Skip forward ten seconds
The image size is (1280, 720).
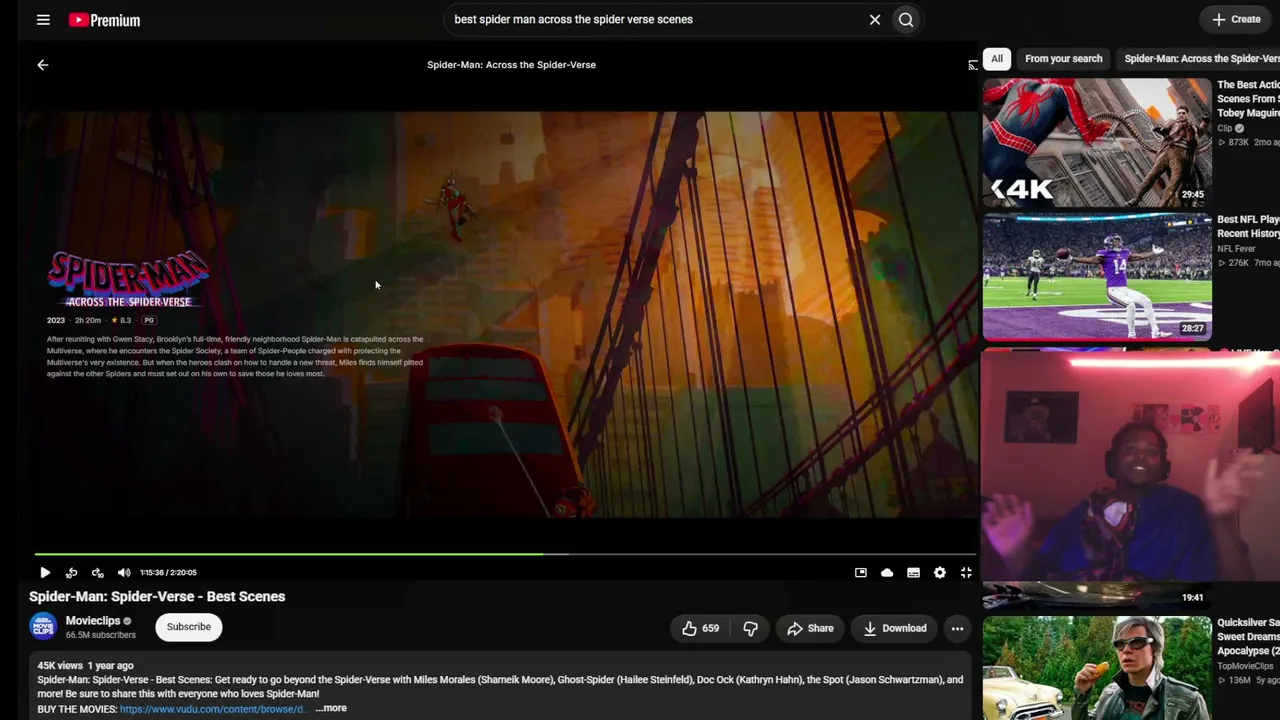click(x=97, y=573)
